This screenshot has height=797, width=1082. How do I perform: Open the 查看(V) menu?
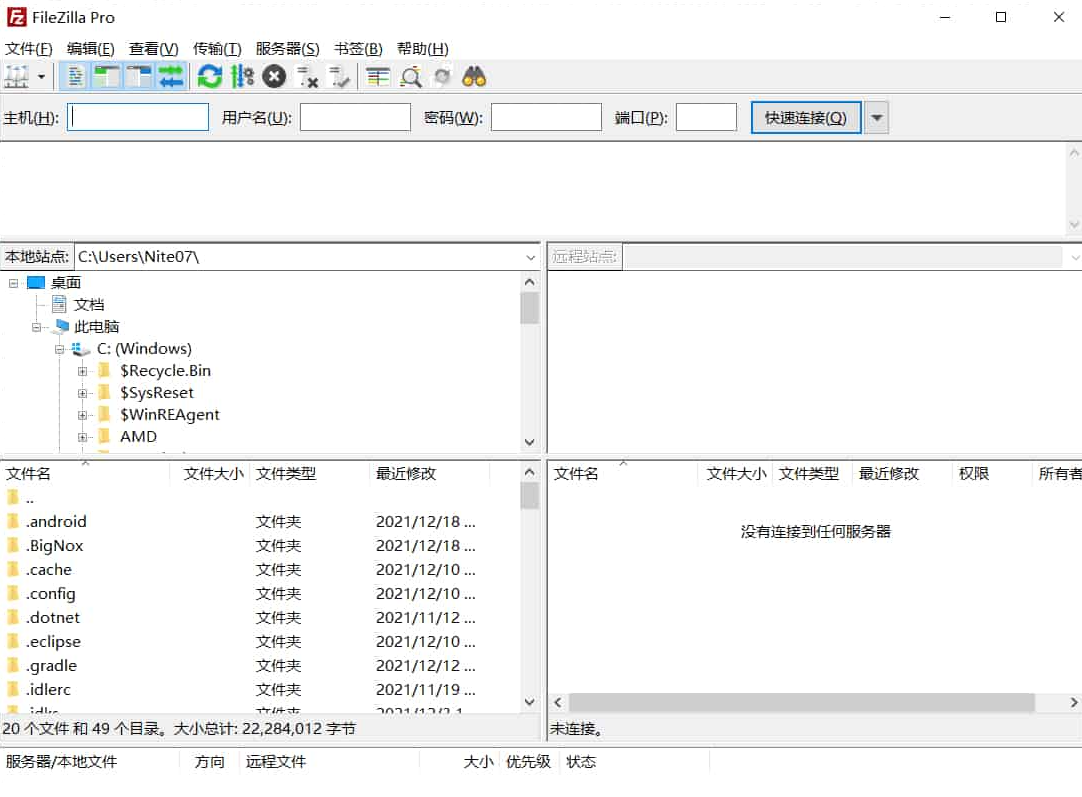[153, 48]
